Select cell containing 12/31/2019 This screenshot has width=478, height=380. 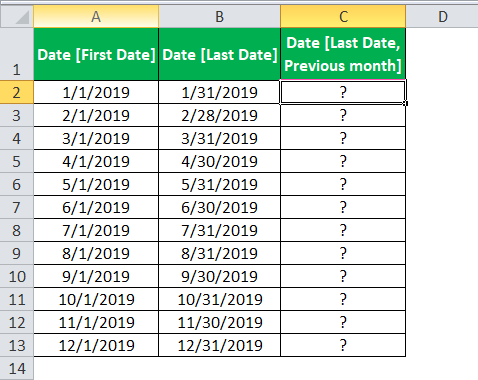pyautogui.click(x=219, y=345)
